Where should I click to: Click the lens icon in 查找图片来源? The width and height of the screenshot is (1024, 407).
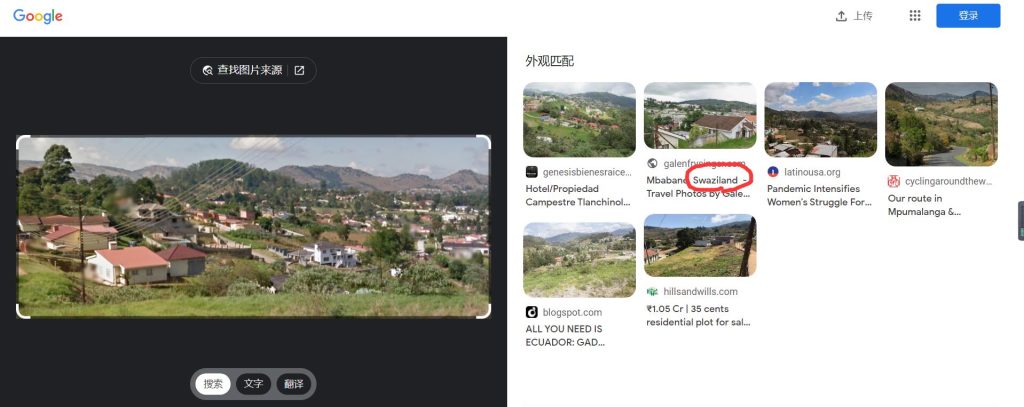pos(207,70)
